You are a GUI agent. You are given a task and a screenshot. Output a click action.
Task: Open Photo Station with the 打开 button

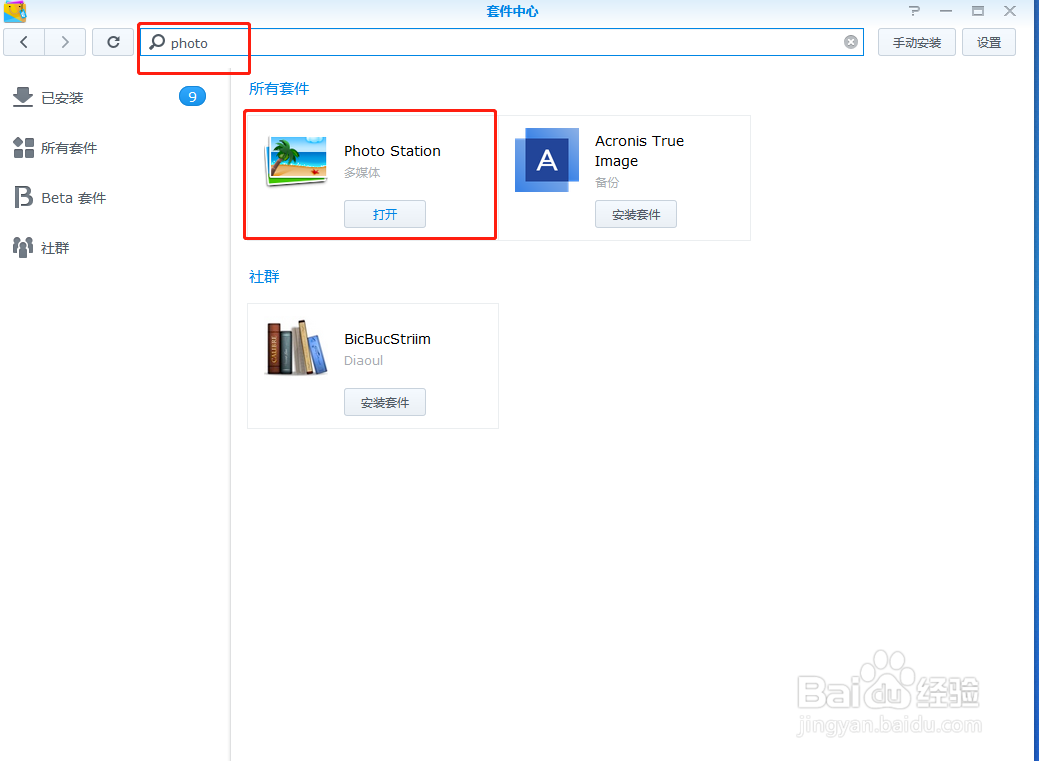pyautogui.click(x=385, y=214)
